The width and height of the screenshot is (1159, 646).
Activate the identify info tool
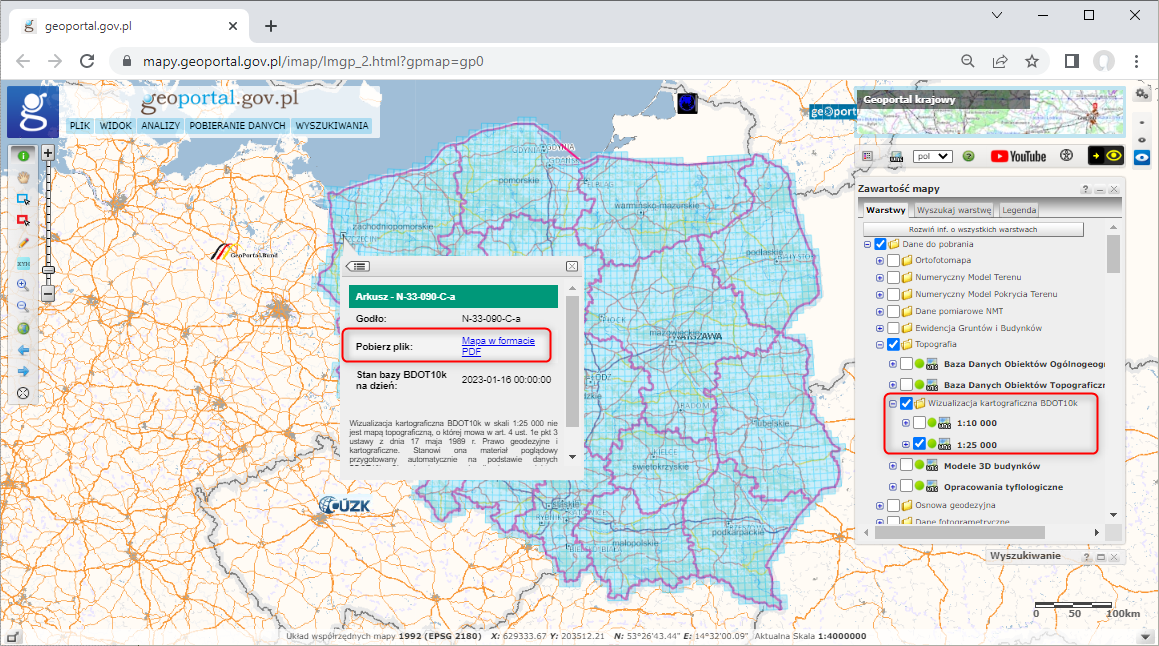coord(22,157)
